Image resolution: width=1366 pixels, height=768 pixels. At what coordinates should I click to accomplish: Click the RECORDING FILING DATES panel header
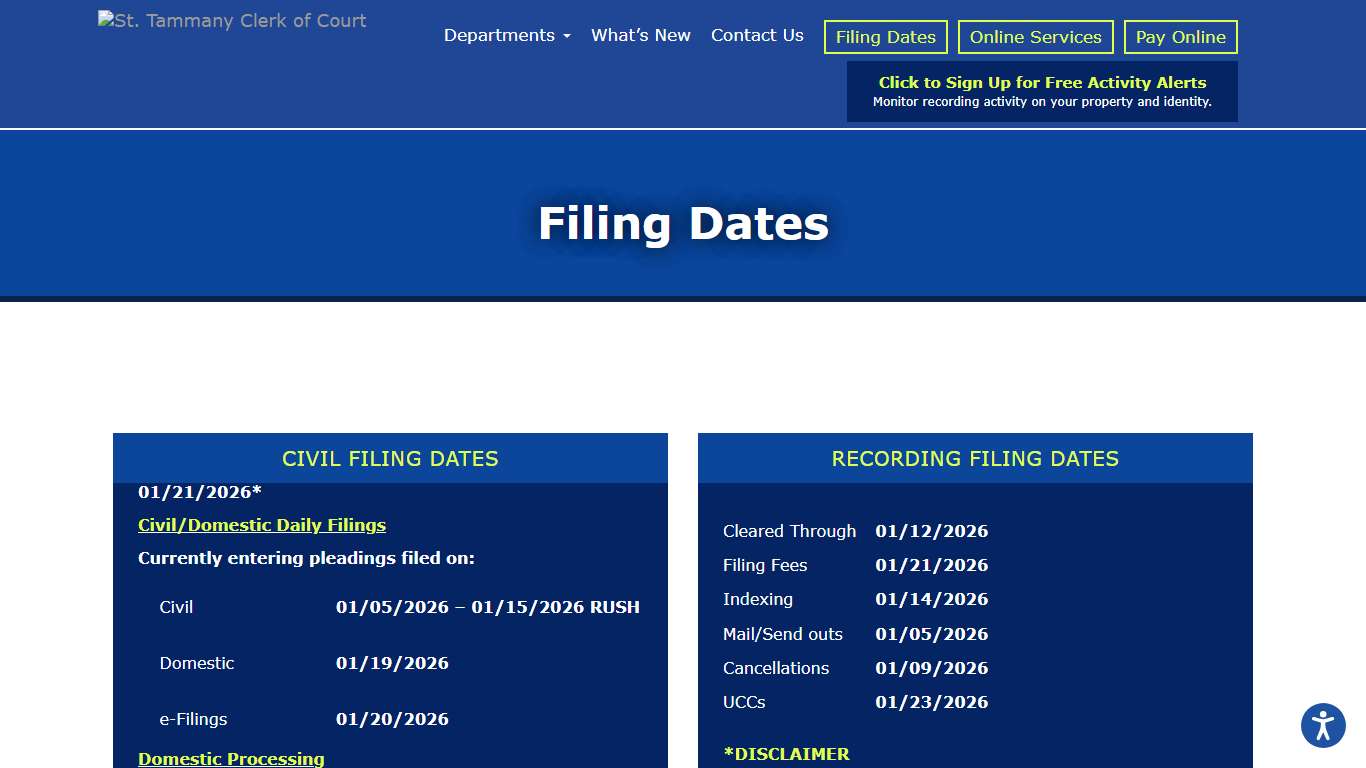click(975, 459)
